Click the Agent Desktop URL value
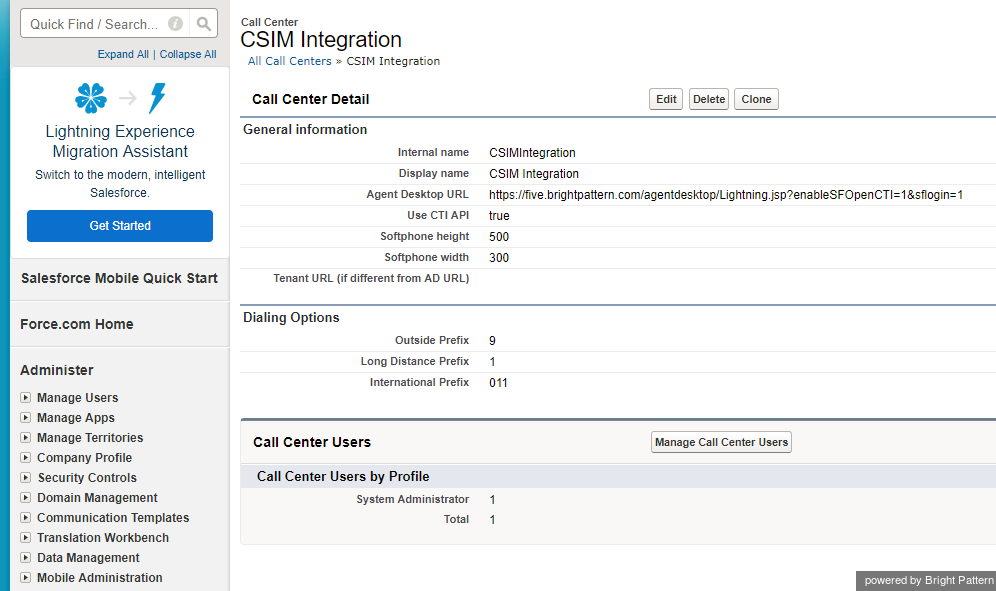This screenshot has width=996, height=591. [726, 195]
